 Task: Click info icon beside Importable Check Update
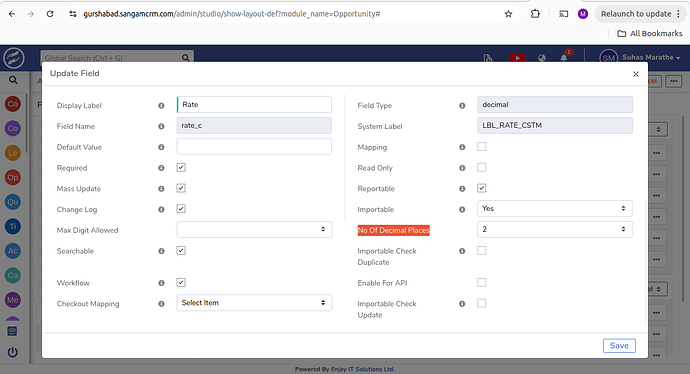[x=462, y=304]
